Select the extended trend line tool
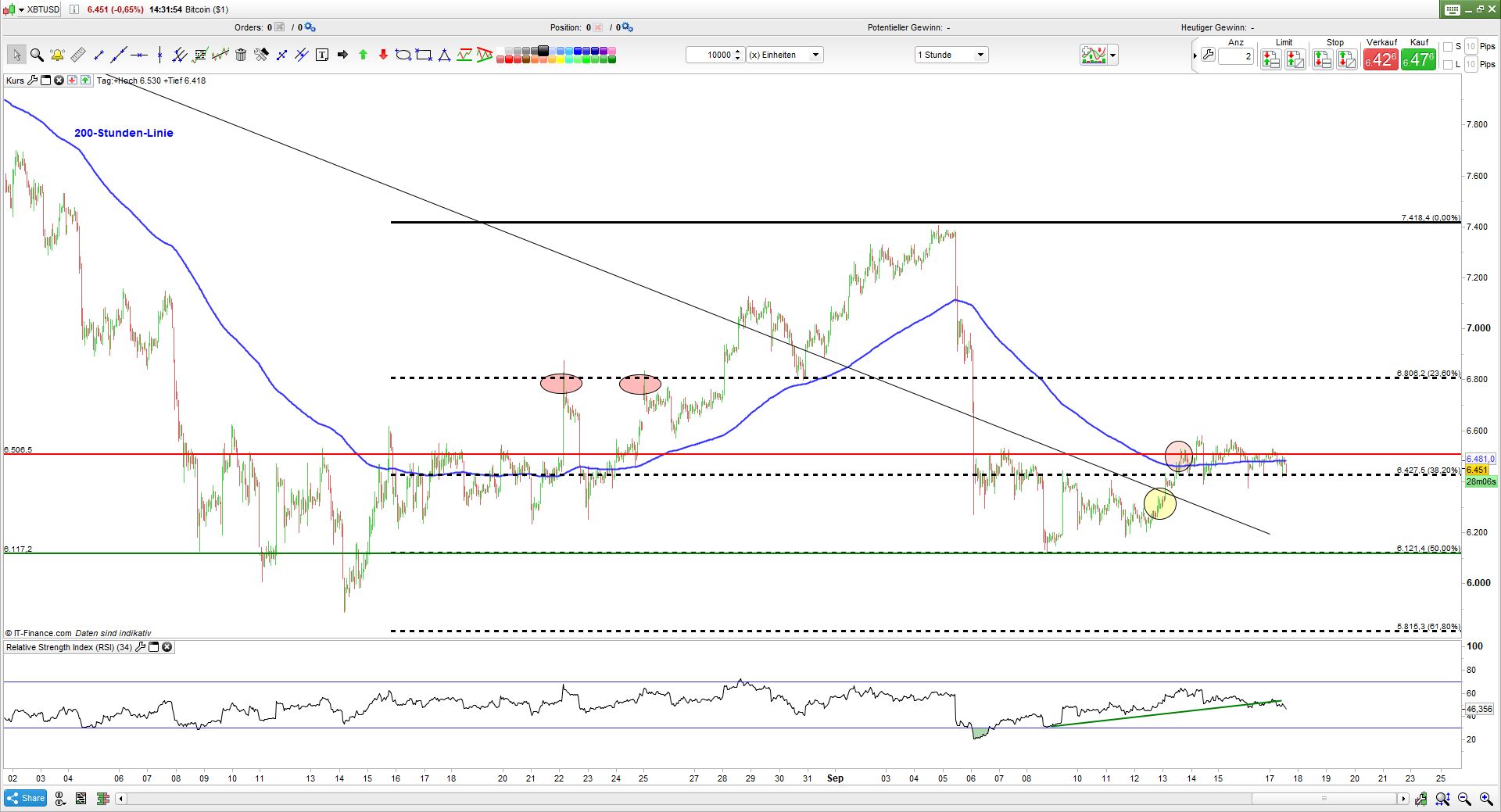The height and width of the screenshot is (812, 1501). click(119, 55)
